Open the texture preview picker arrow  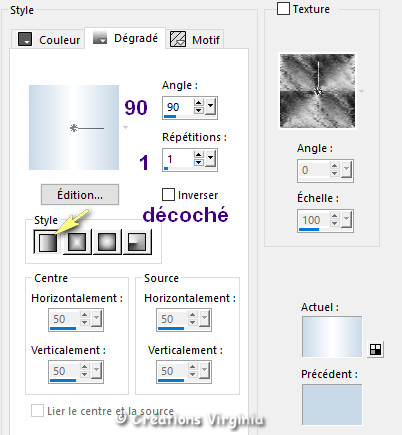click(x=362, y=91)
